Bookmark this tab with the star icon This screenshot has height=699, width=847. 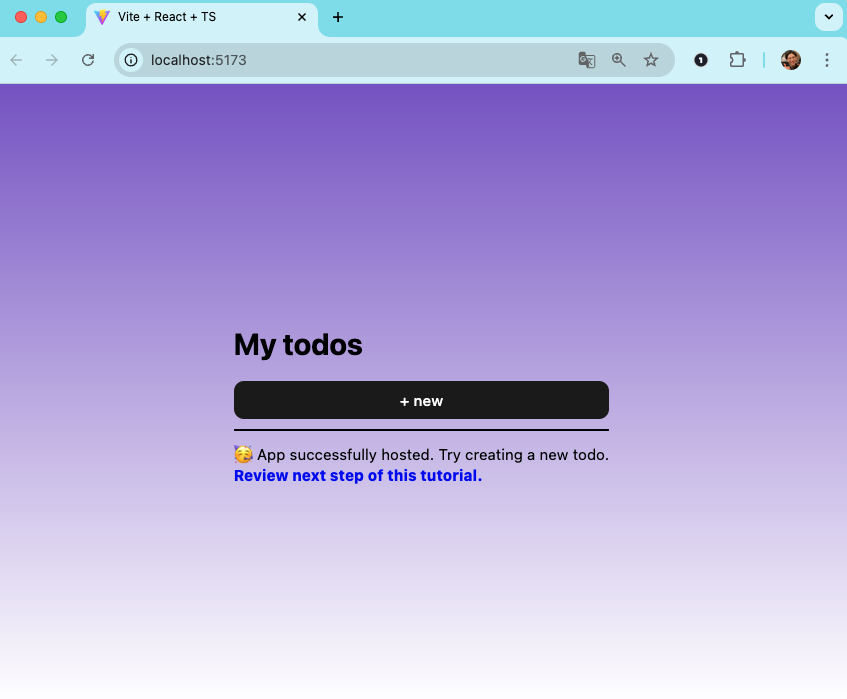[651, 60]
